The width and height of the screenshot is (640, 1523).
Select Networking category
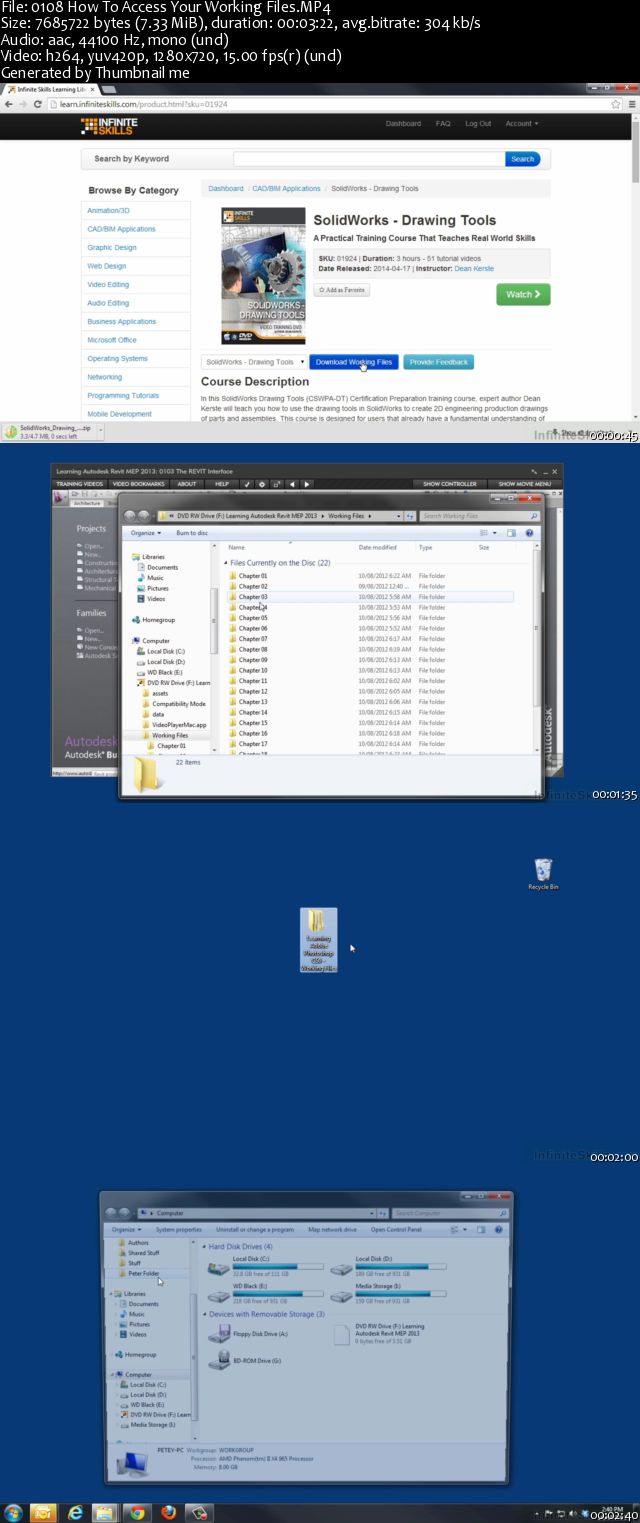105,377
